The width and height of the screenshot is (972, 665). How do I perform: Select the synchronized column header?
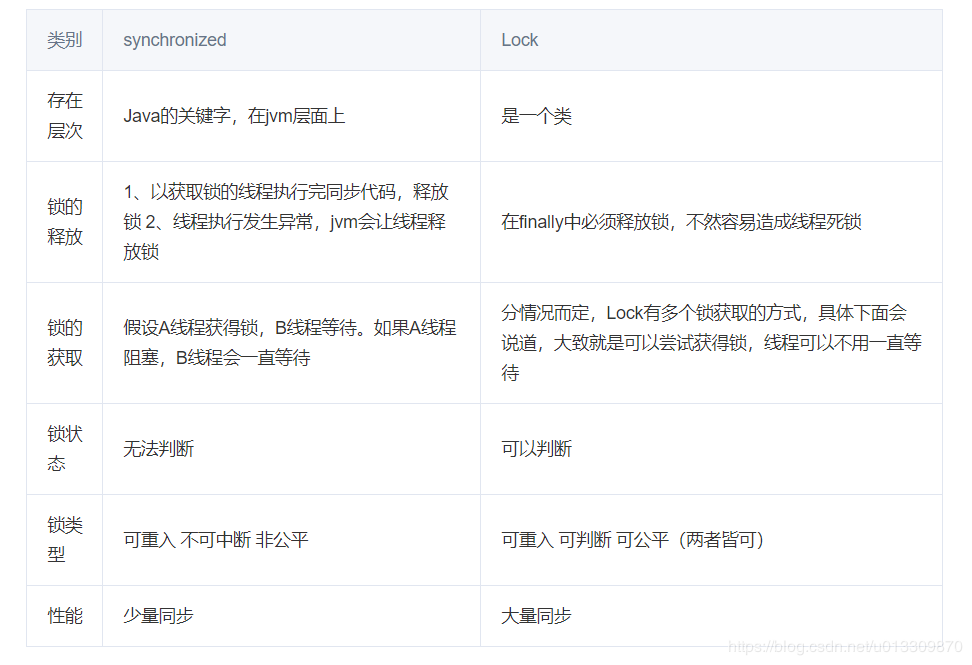click(x=174, y=40)
